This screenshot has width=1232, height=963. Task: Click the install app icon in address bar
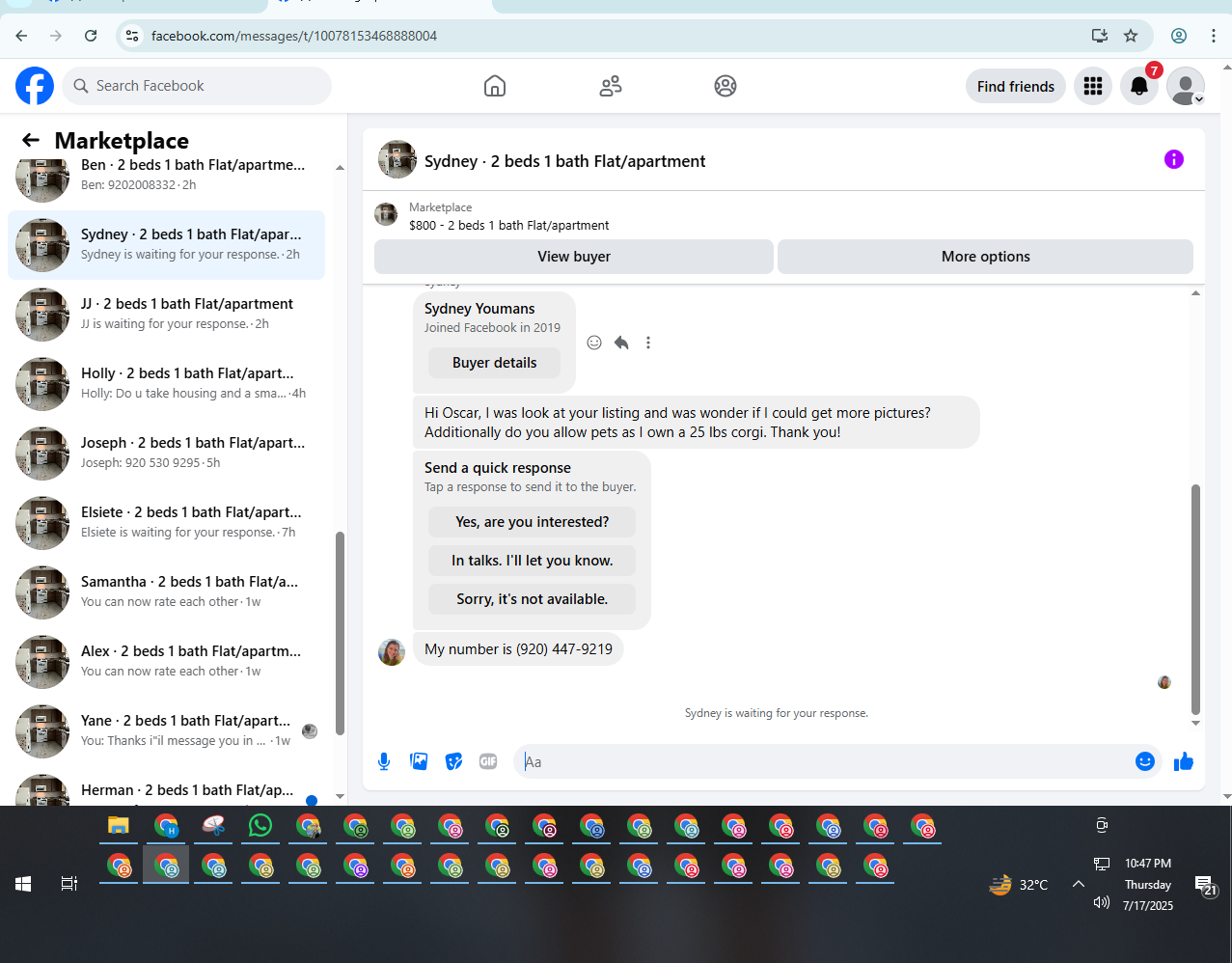click(x=1100, y=36)
